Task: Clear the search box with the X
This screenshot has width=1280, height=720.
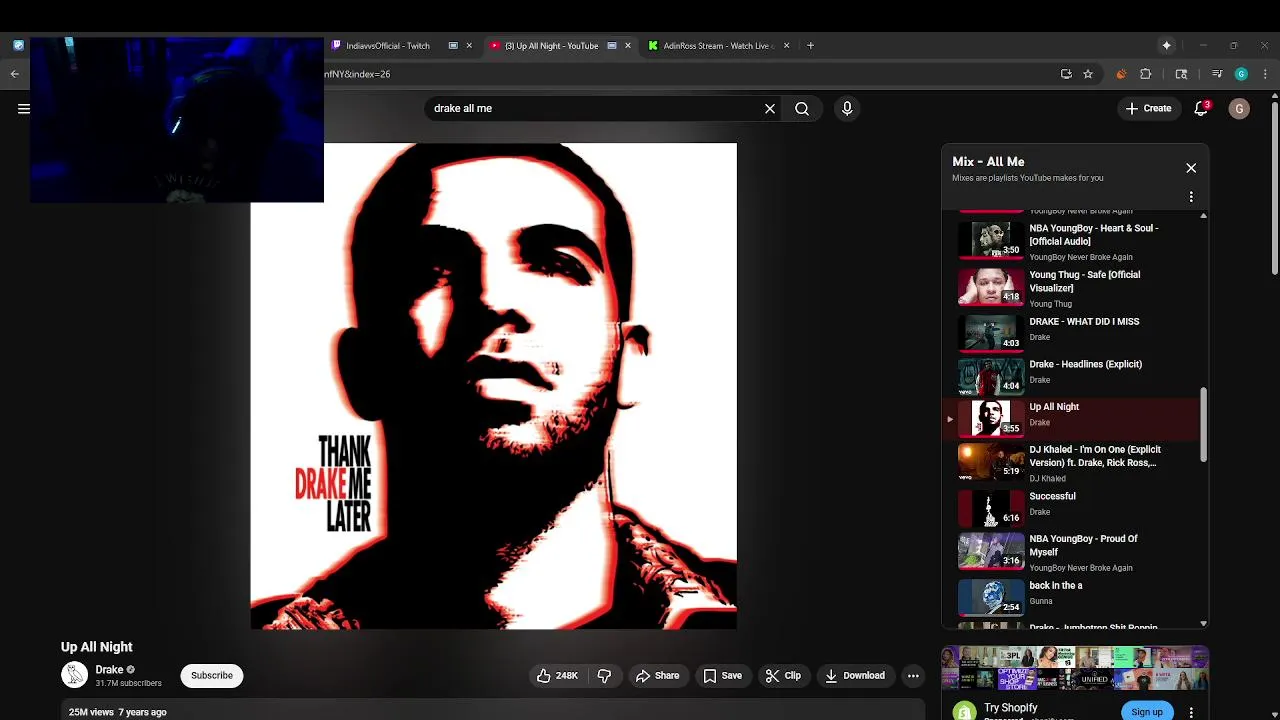Action: (x=770, y=108)
